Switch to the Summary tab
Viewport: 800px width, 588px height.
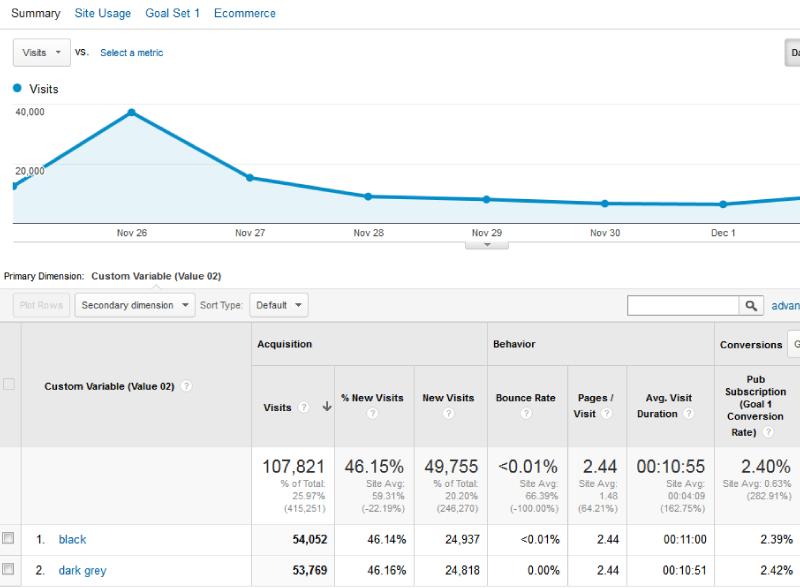click(36, 13)
